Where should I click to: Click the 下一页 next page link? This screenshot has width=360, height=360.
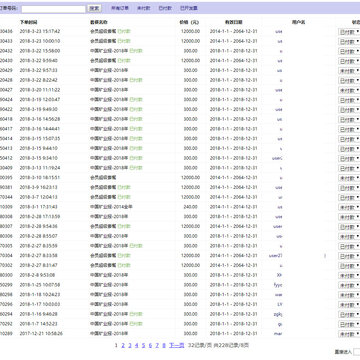coord(176,345)
